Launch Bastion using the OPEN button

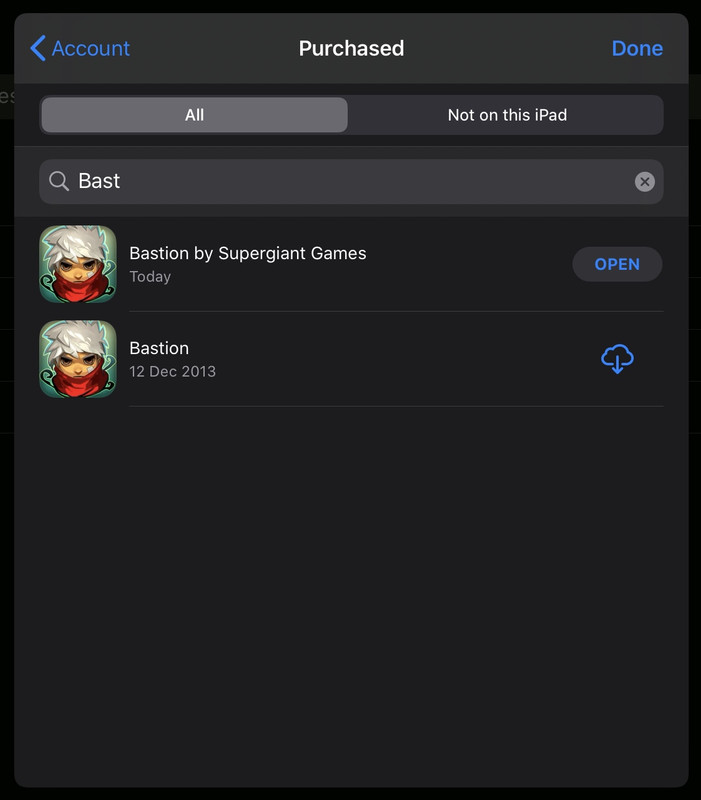[x=617, y=264]
